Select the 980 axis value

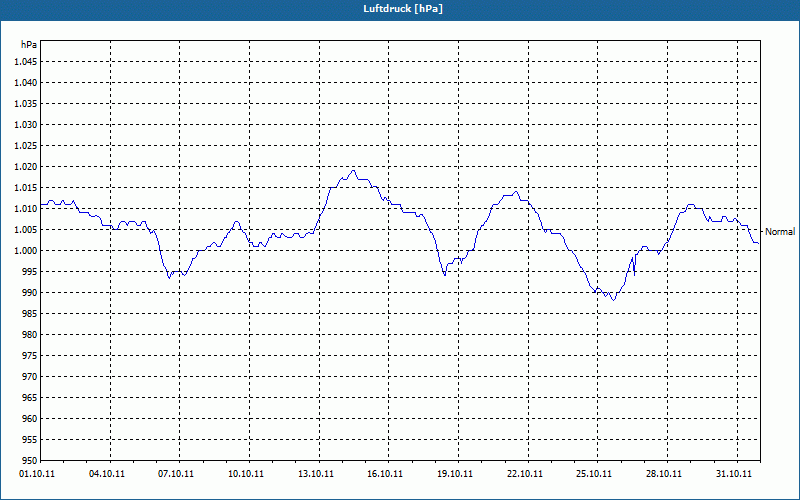pyautogui.click(x=30, y=335)
